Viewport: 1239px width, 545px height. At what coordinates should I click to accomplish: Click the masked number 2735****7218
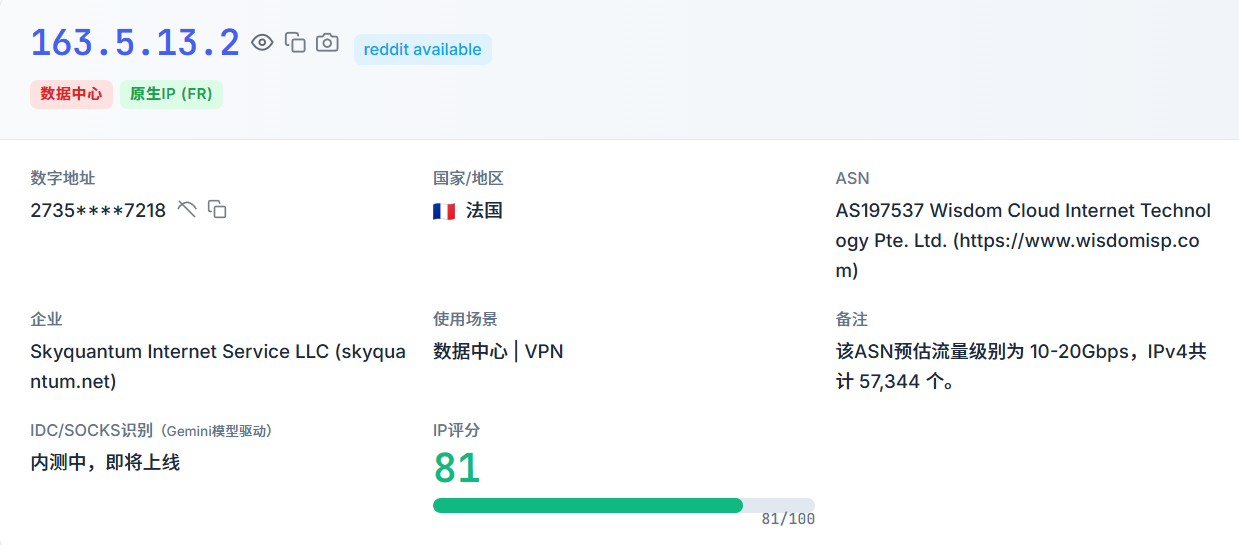tap(98, 210)
